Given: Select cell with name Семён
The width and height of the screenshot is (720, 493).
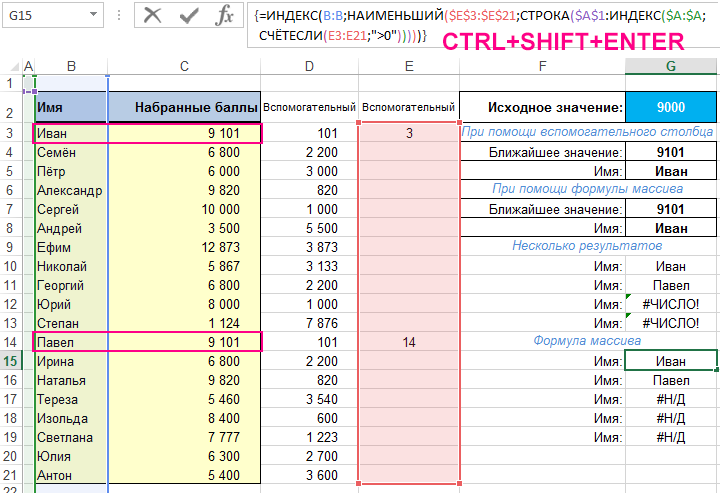Looking at the screenshot, I should [x=71, y=152].
